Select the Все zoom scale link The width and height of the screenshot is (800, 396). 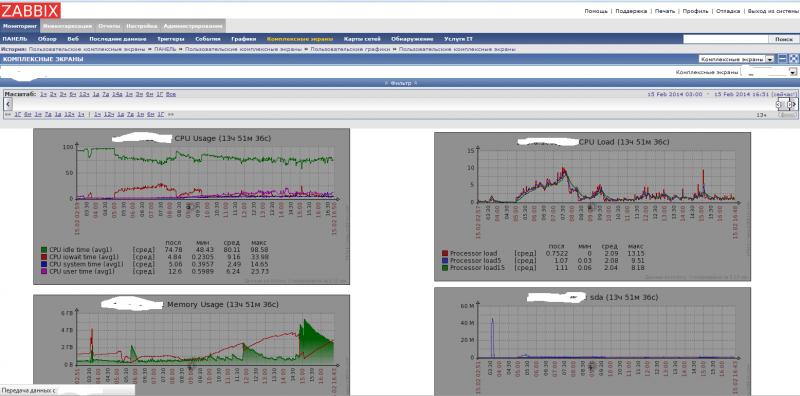pyautogui.click(x=171, y=94)
